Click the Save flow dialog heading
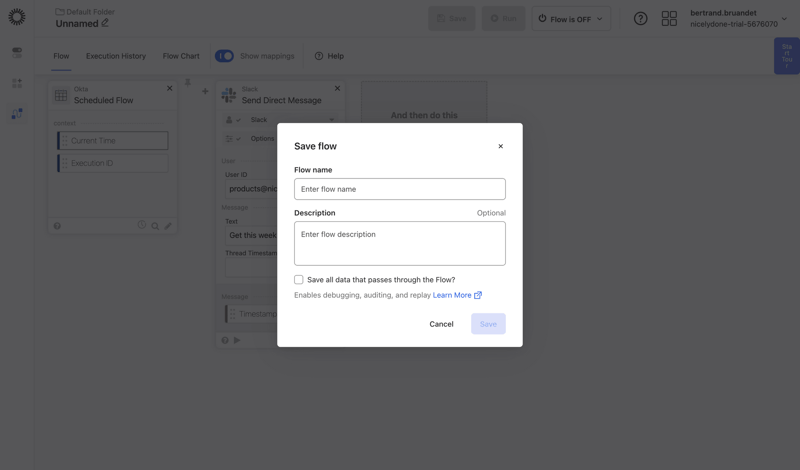The height and width of the screenshot is (470, 800). click(315, 146)
